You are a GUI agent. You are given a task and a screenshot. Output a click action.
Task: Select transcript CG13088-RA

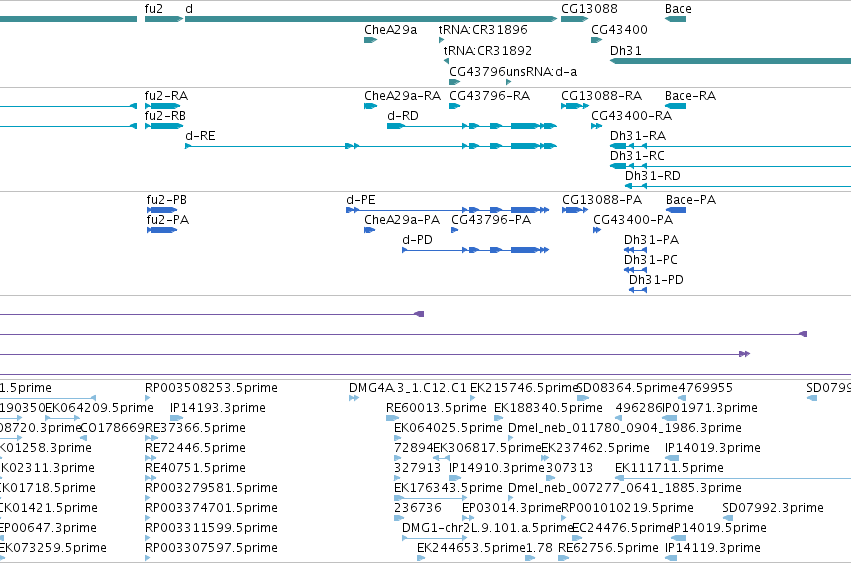(x=575, y=106)
